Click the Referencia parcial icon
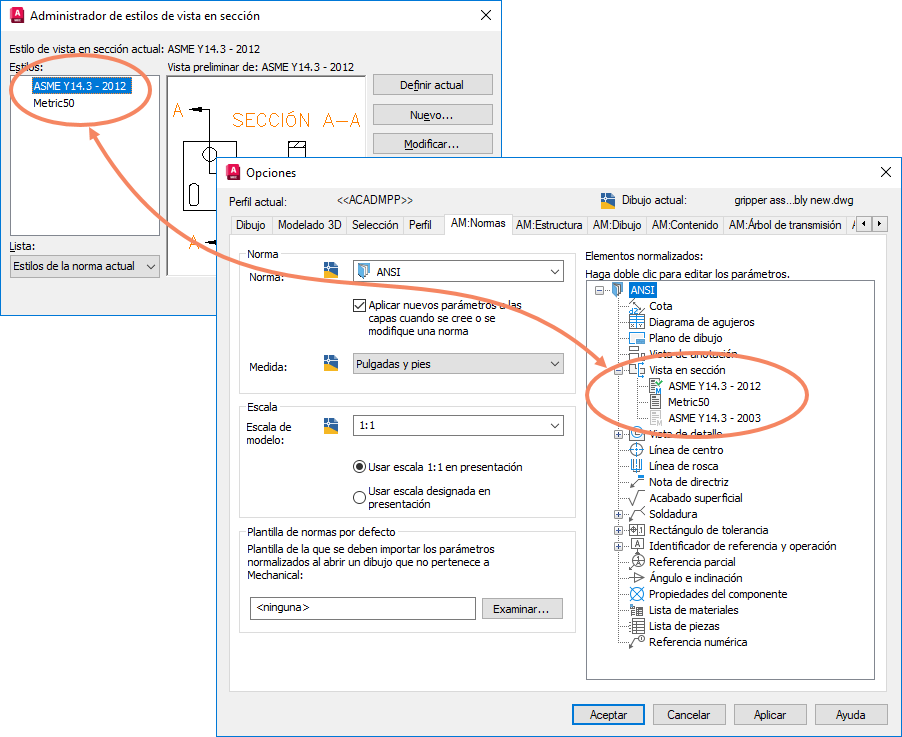 [636, 562]
